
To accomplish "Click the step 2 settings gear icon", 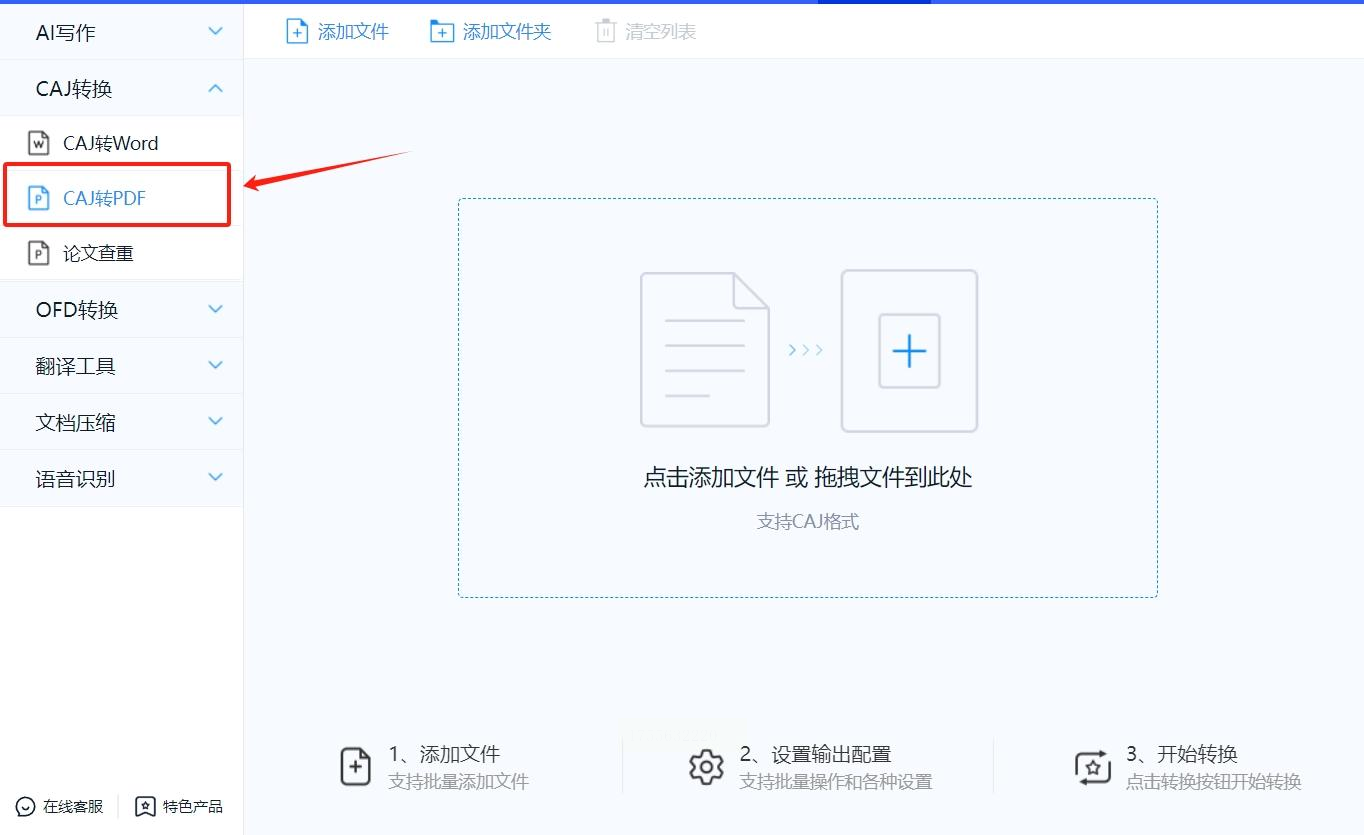I will point(707,767).
